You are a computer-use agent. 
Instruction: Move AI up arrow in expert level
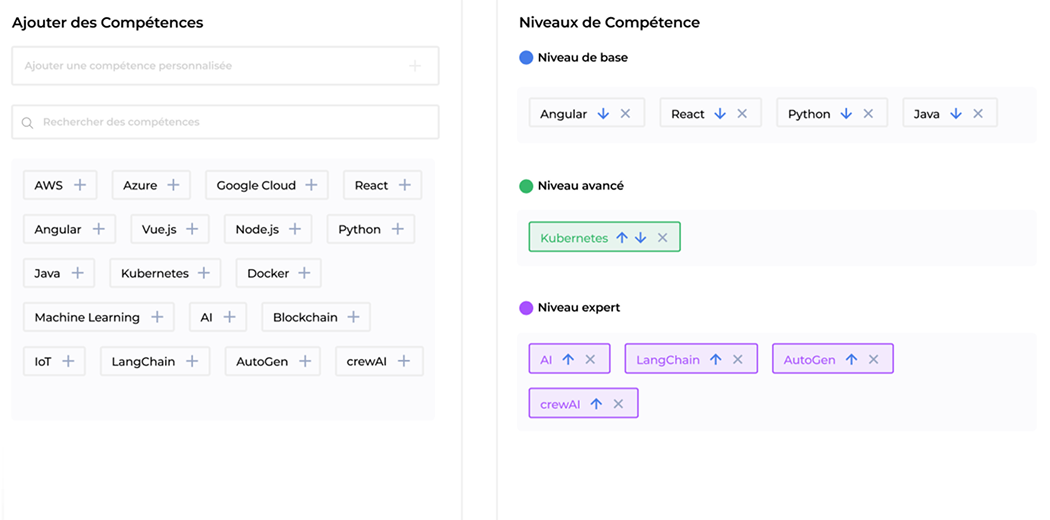click(569, 359)
